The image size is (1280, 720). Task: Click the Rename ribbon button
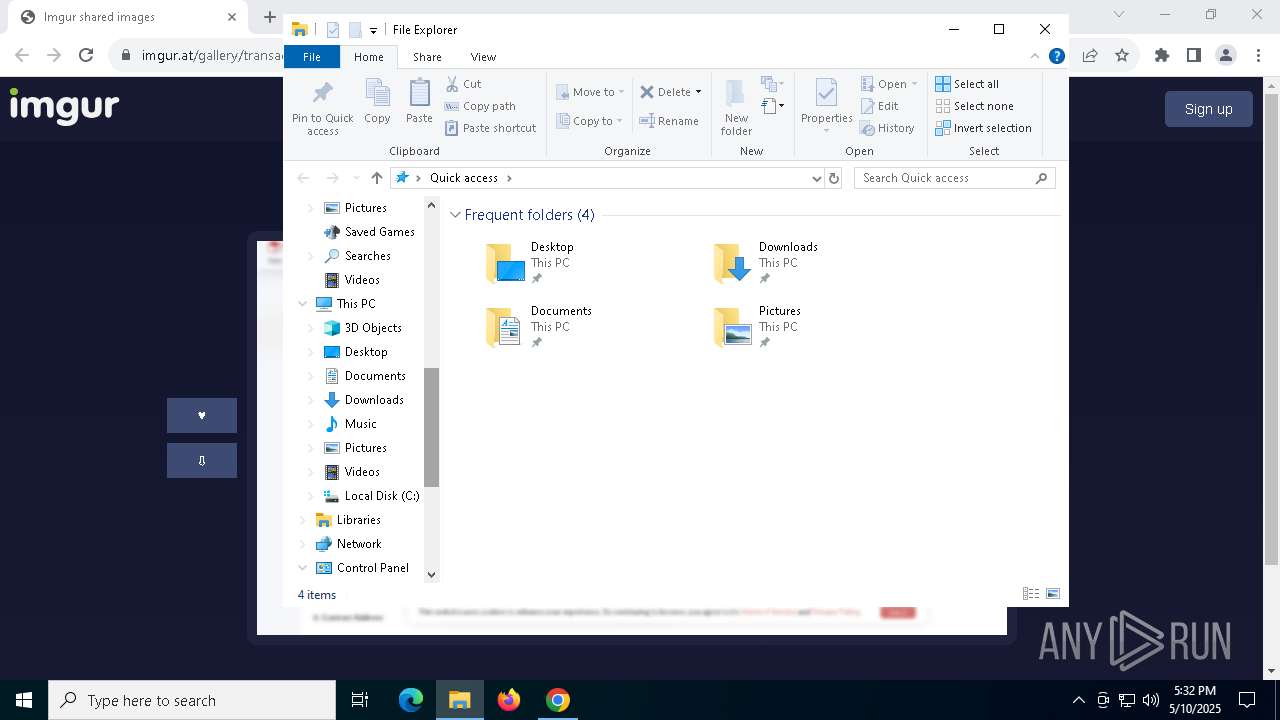coord(669,121)
